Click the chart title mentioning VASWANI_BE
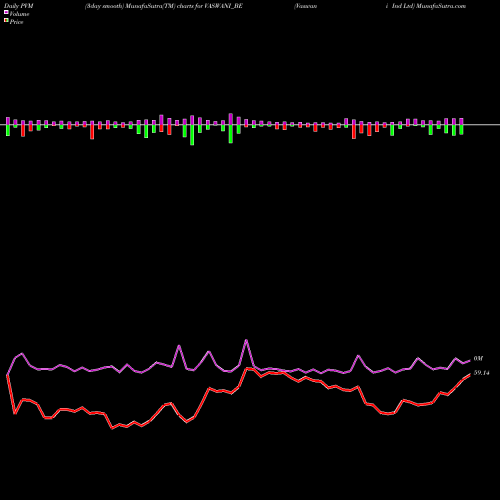Image resolution: width=500 pixels, height=500 pixels. click(x=164, y=6)
